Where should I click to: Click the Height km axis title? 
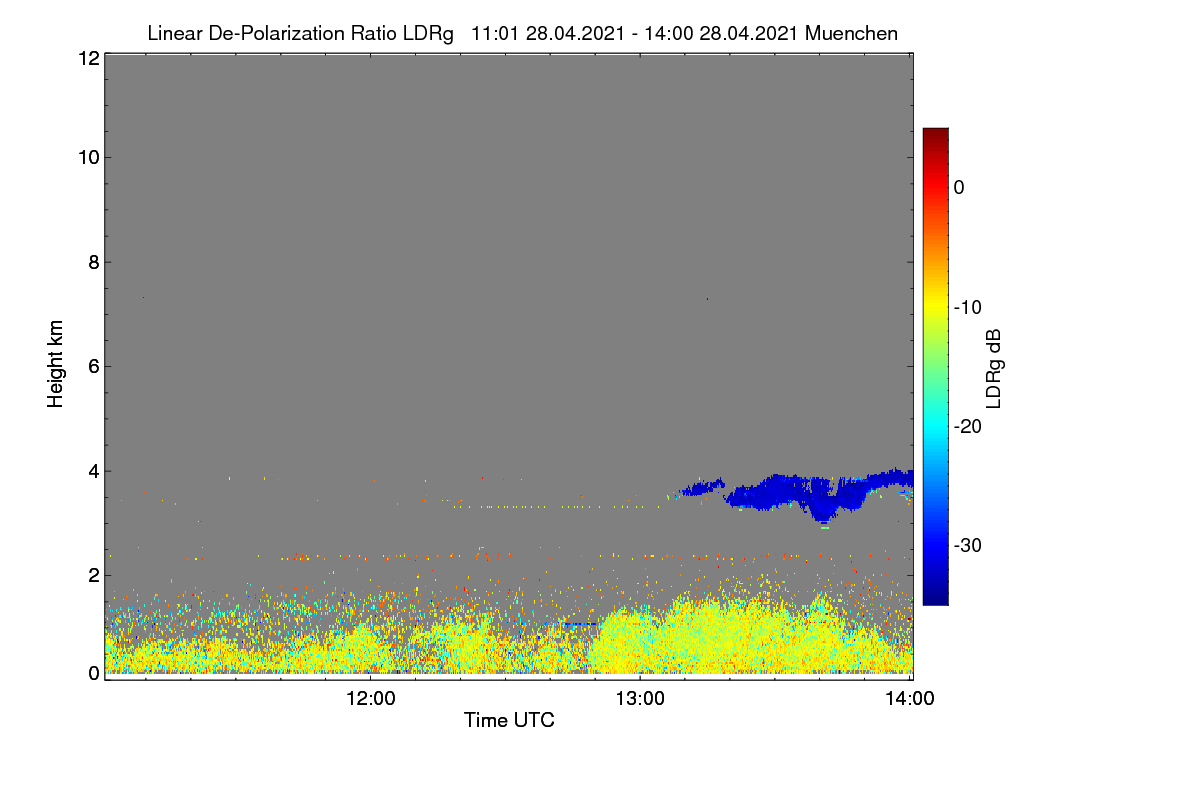click(56, 364)
